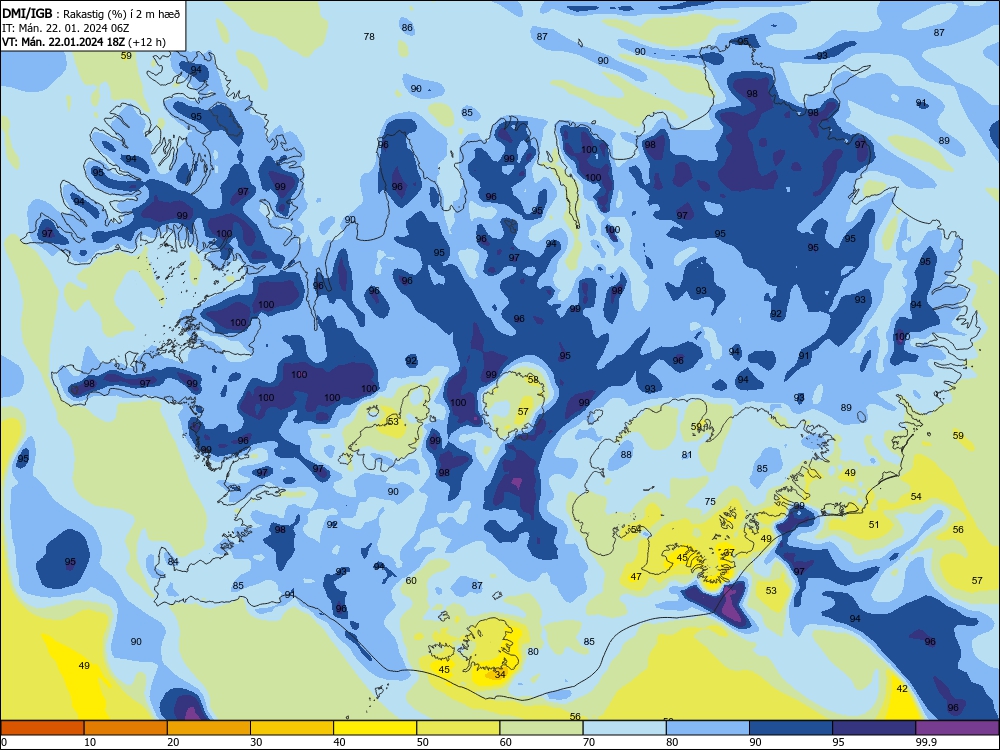Click the orange 10–20 legend swatch
Image resolution: width=1000 pixels, height=750 pixels.
pyautogui.click(x=126, y=728)
